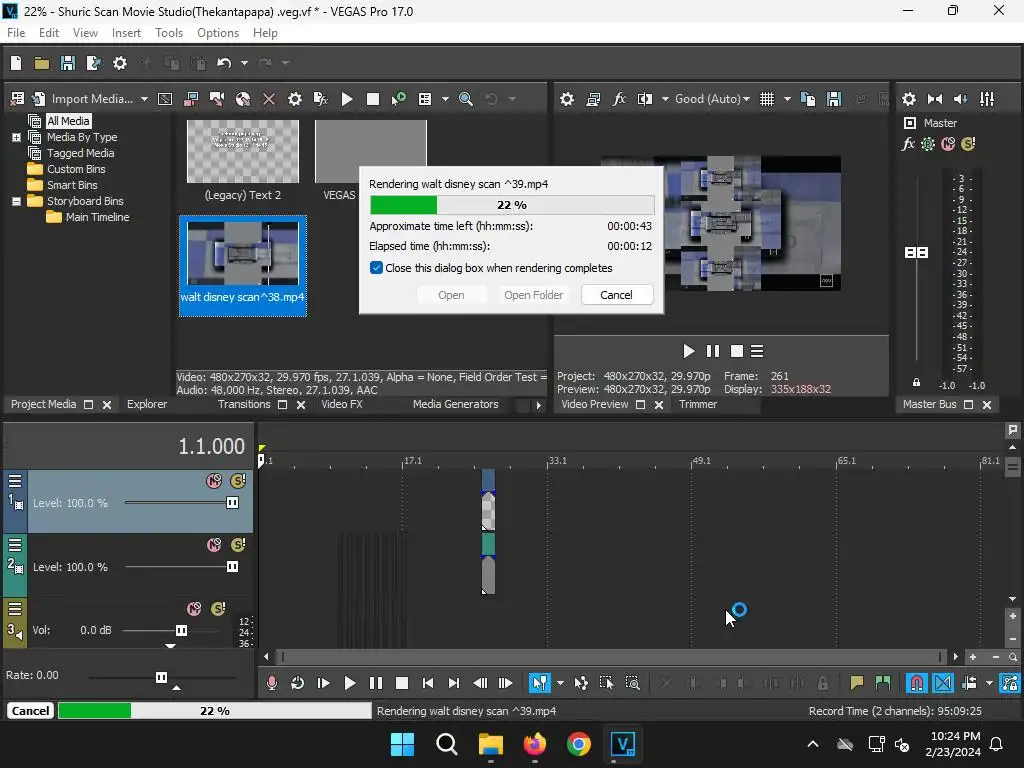Toggle split screen view in preview toolbar

pyautogui.click(x=645, y=99)
